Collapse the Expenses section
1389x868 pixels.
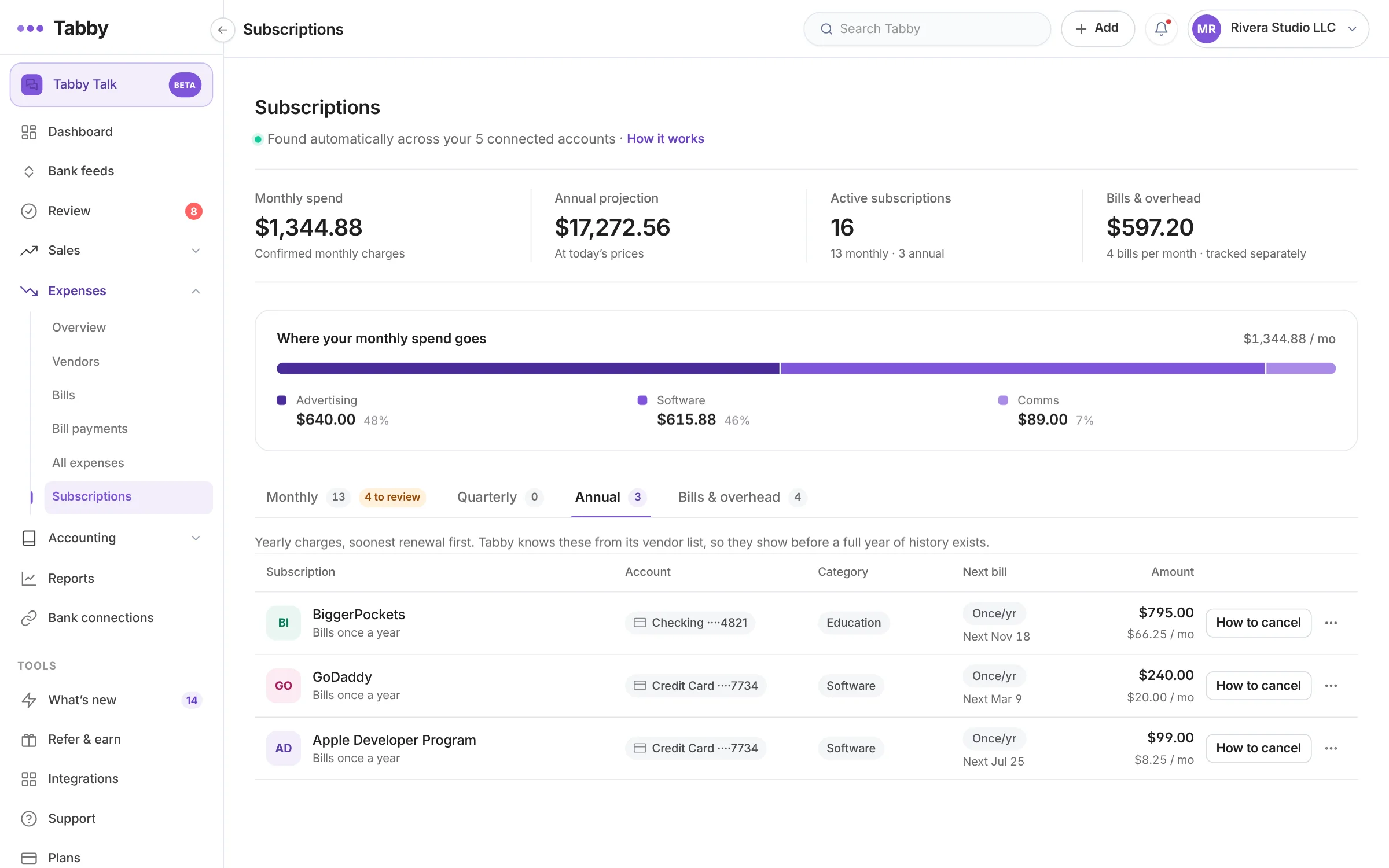coord(196,291)
